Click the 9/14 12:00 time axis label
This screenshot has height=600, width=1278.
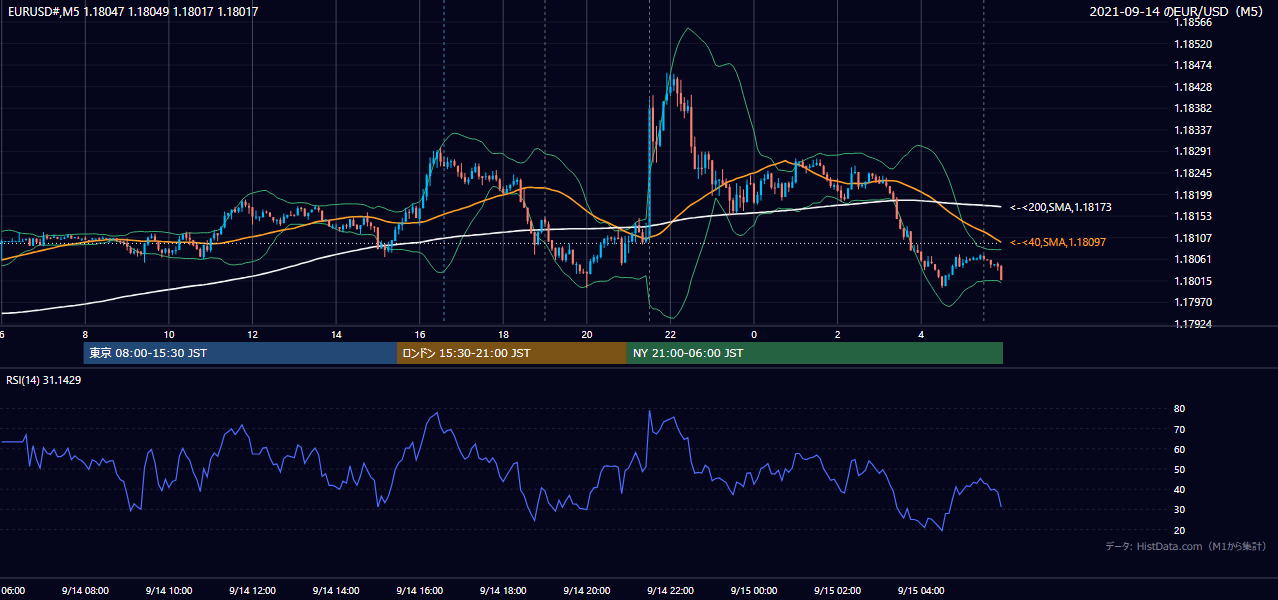click(252, 590)
